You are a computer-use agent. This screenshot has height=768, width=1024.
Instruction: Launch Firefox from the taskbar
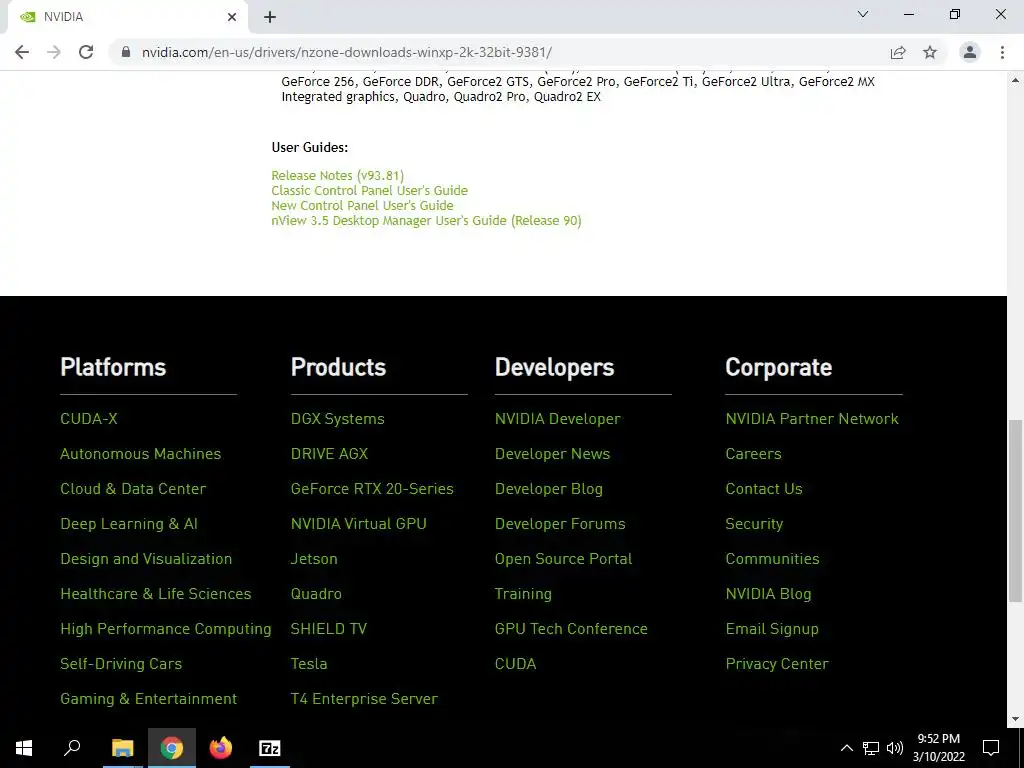(x=221, y=748)
